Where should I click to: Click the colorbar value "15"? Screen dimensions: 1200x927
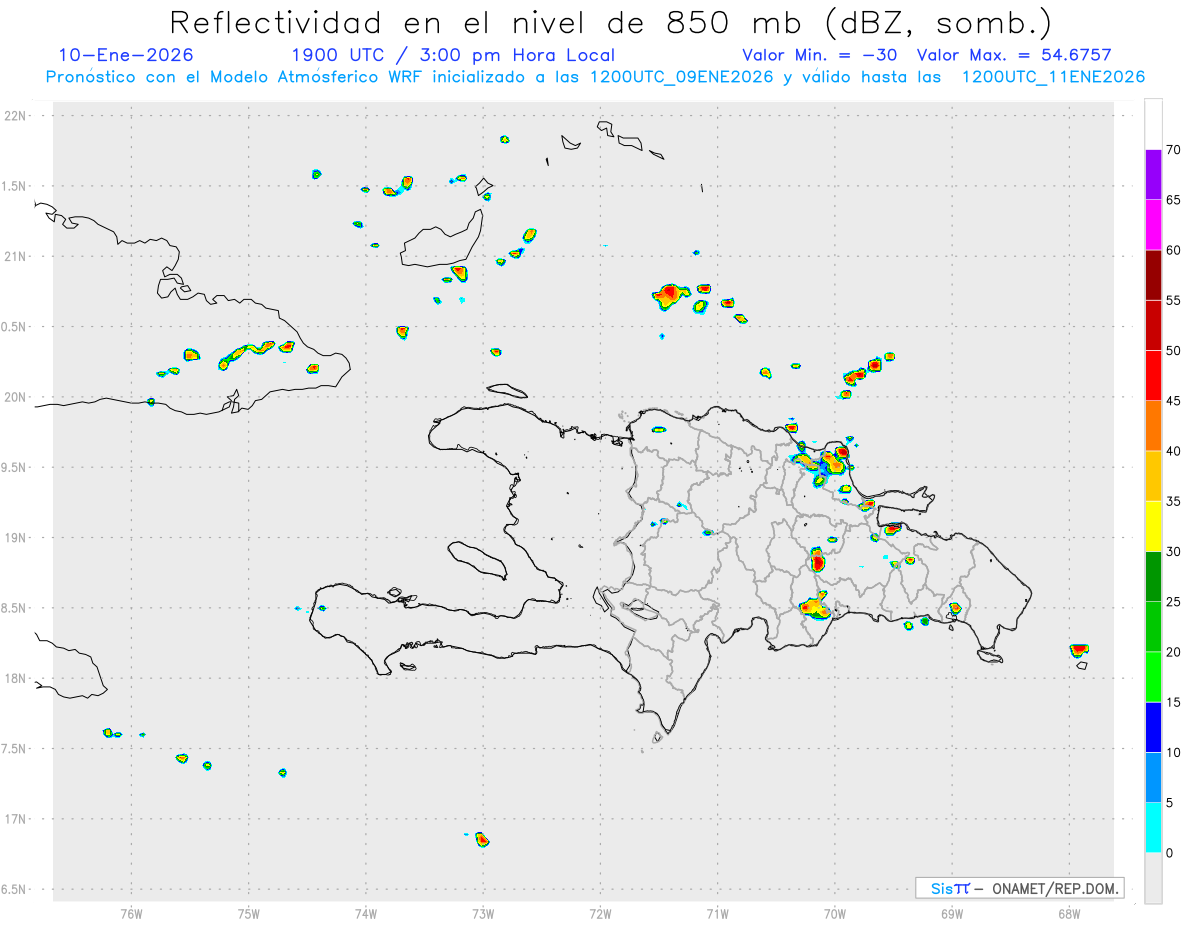(1173, 702)
